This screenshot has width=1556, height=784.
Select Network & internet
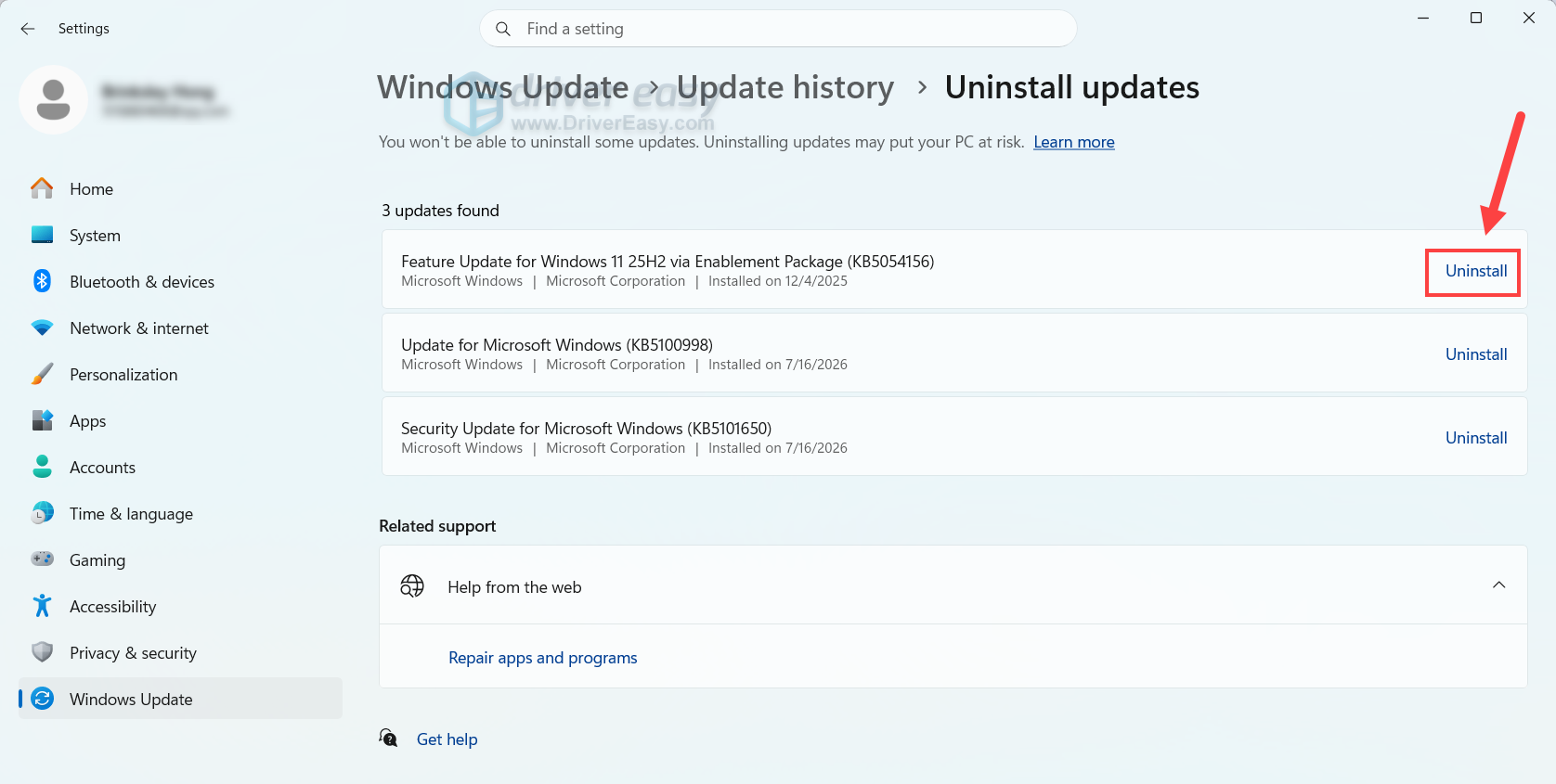180,328
